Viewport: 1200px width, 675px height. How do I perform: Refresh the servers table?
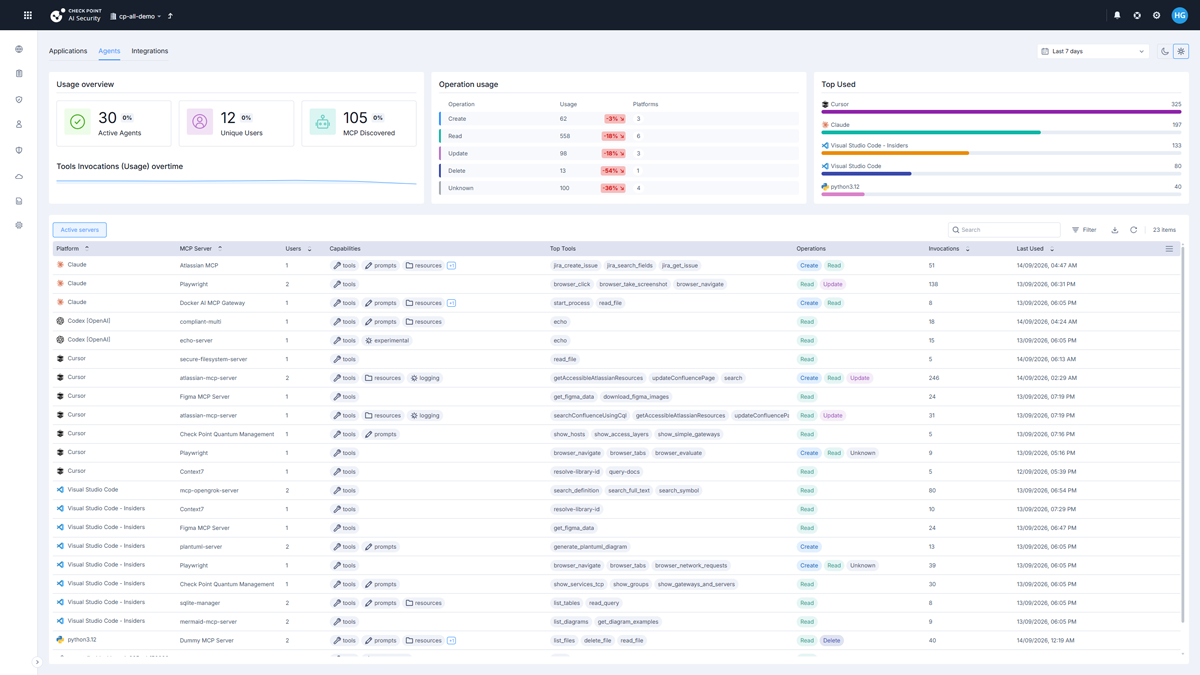[1134, 230]
